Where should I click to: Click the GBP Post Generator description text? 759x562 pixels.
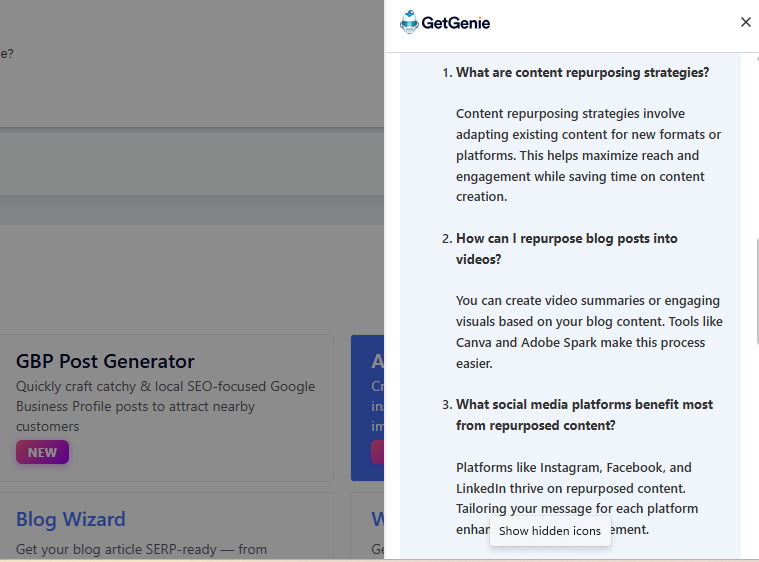point(165,406)
